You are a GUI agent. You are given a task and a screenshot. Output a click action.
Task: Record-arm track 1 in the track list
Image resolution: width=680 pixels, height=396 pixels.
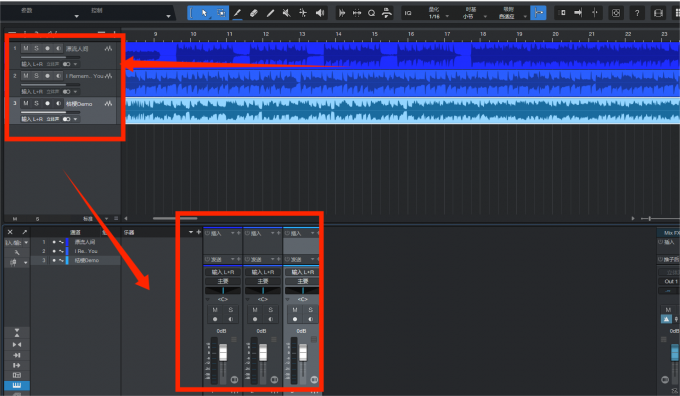pyautogui.click(x=48, y=48)
